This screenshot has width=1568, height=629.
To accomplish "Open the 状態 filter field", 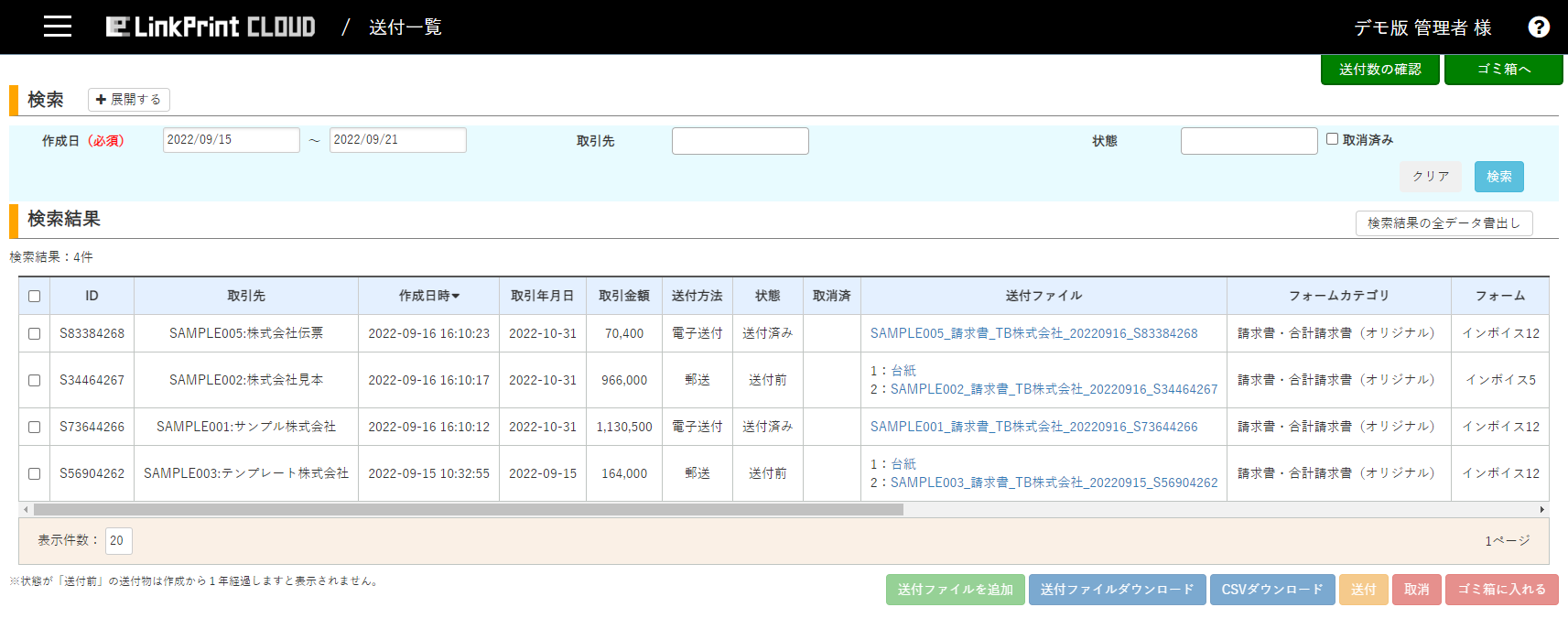I will [x=1249, y=141].
